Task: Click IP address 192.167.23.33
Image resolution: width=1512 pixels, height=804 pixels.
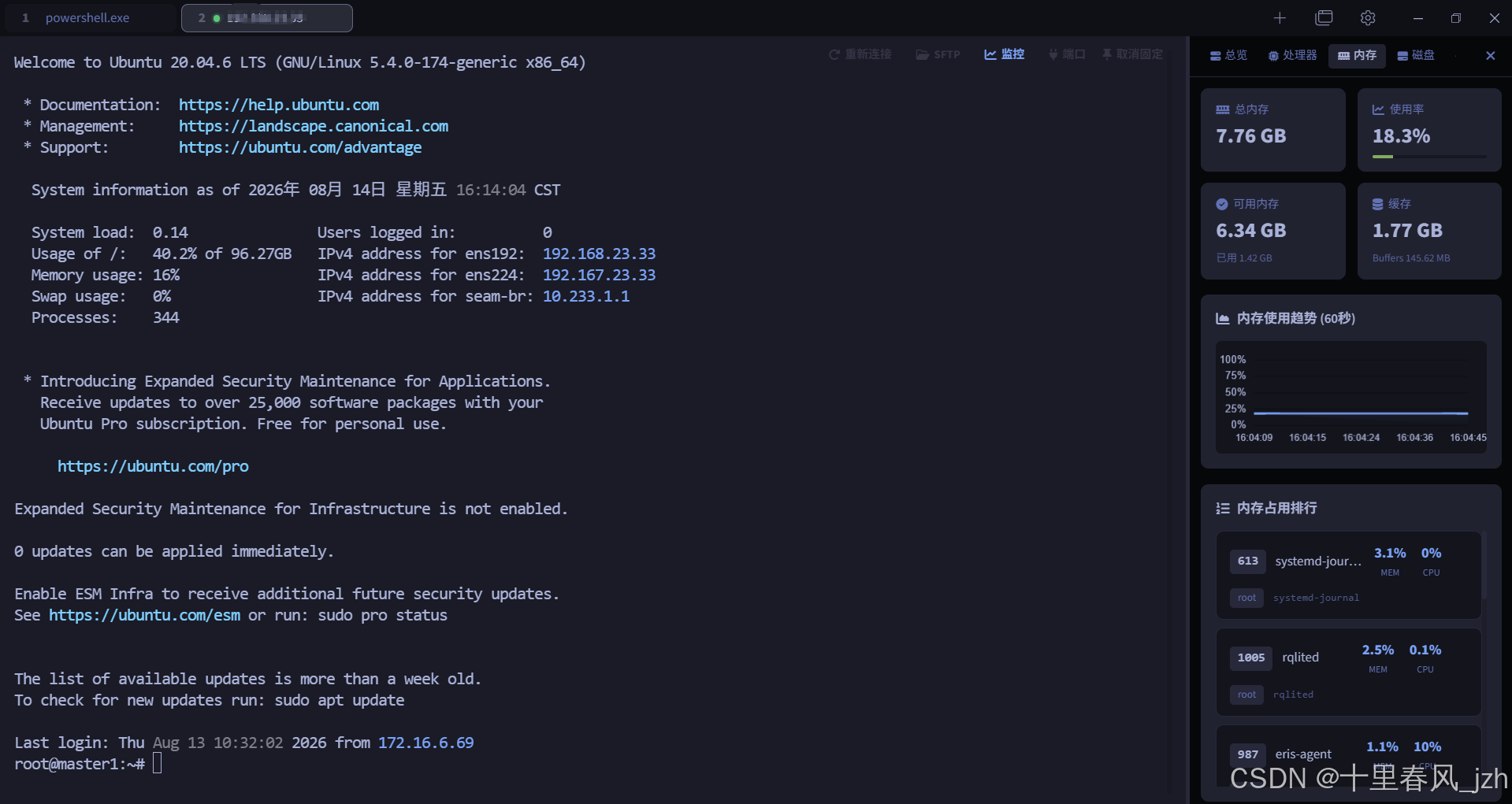Action: click(x=599, y=275)
